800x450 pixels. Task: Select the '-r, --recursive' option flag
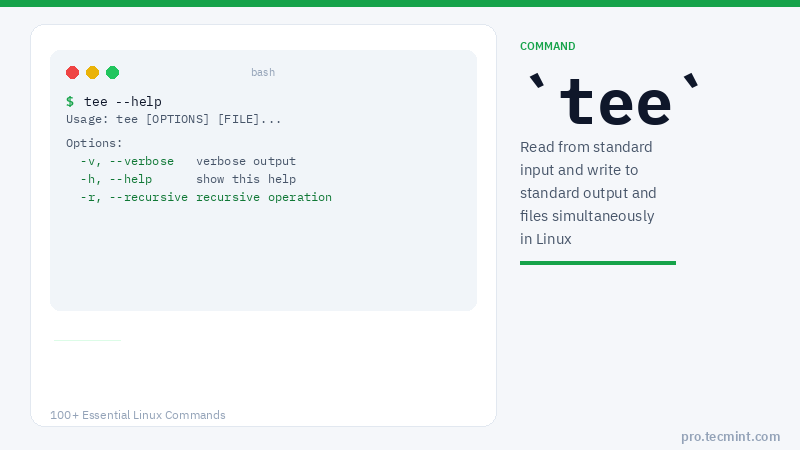pos(134,197)
